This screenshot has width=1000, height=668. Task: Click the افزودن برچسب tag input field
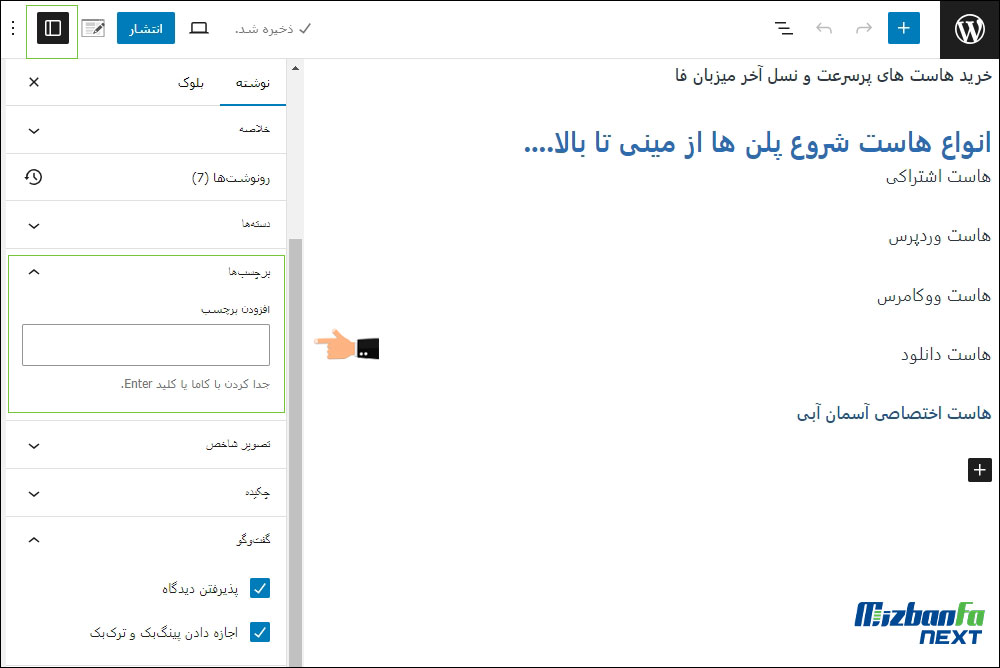(x=145, y=345)
